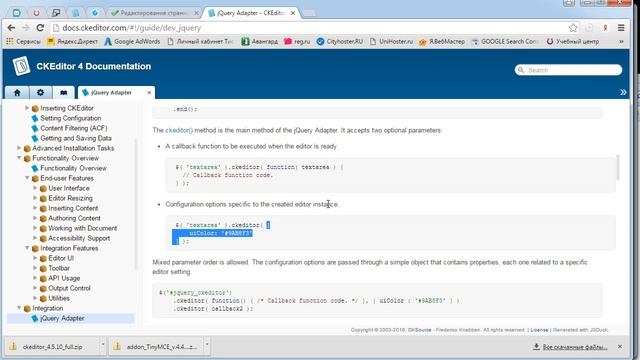Image resolution: width=640 pixels, height=360 pixels.
Task: Open Setting Configuration guide
Action: click(70, 118)
